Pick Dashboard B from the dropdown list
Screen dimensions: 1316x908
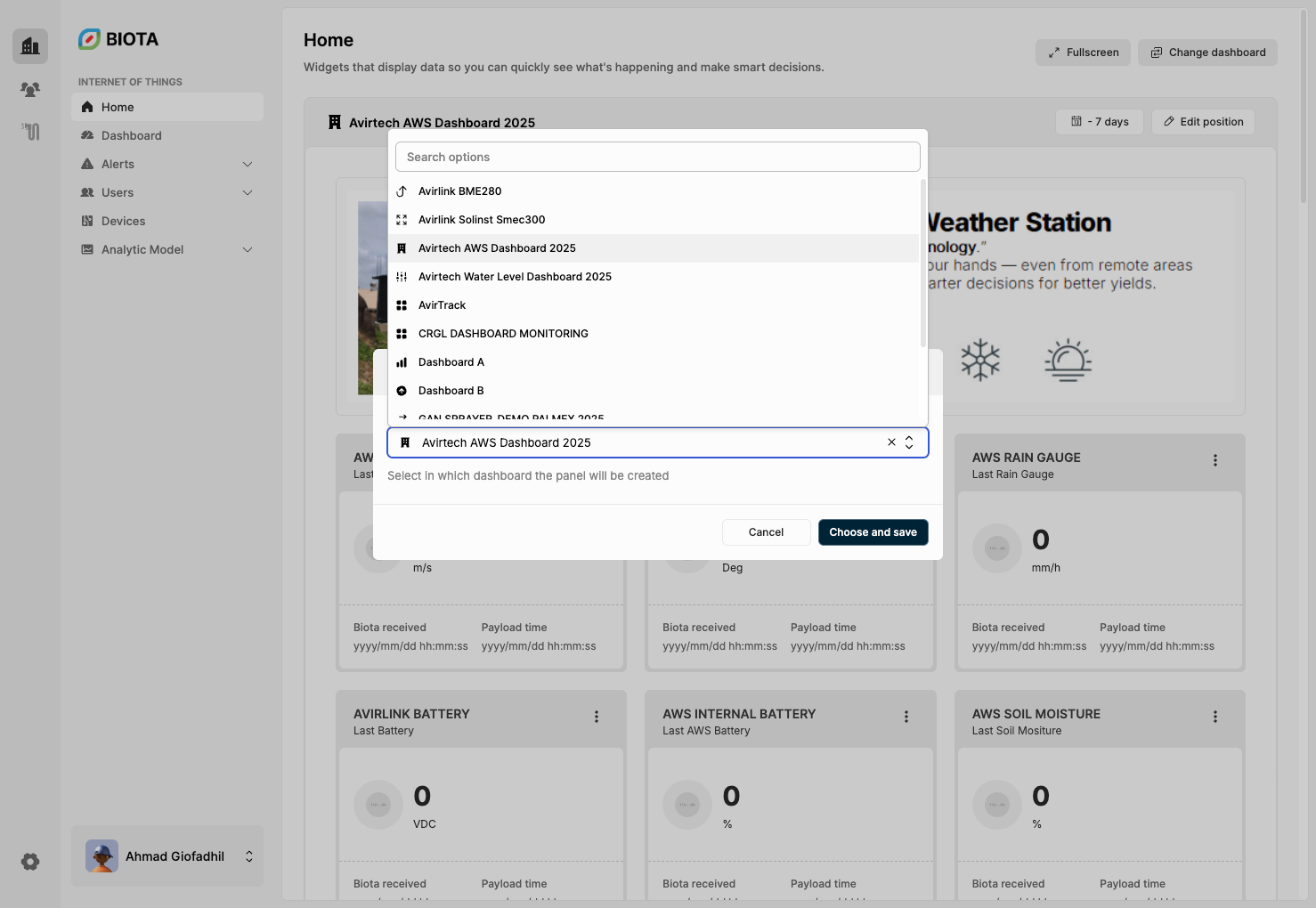(x=451, y=391)
